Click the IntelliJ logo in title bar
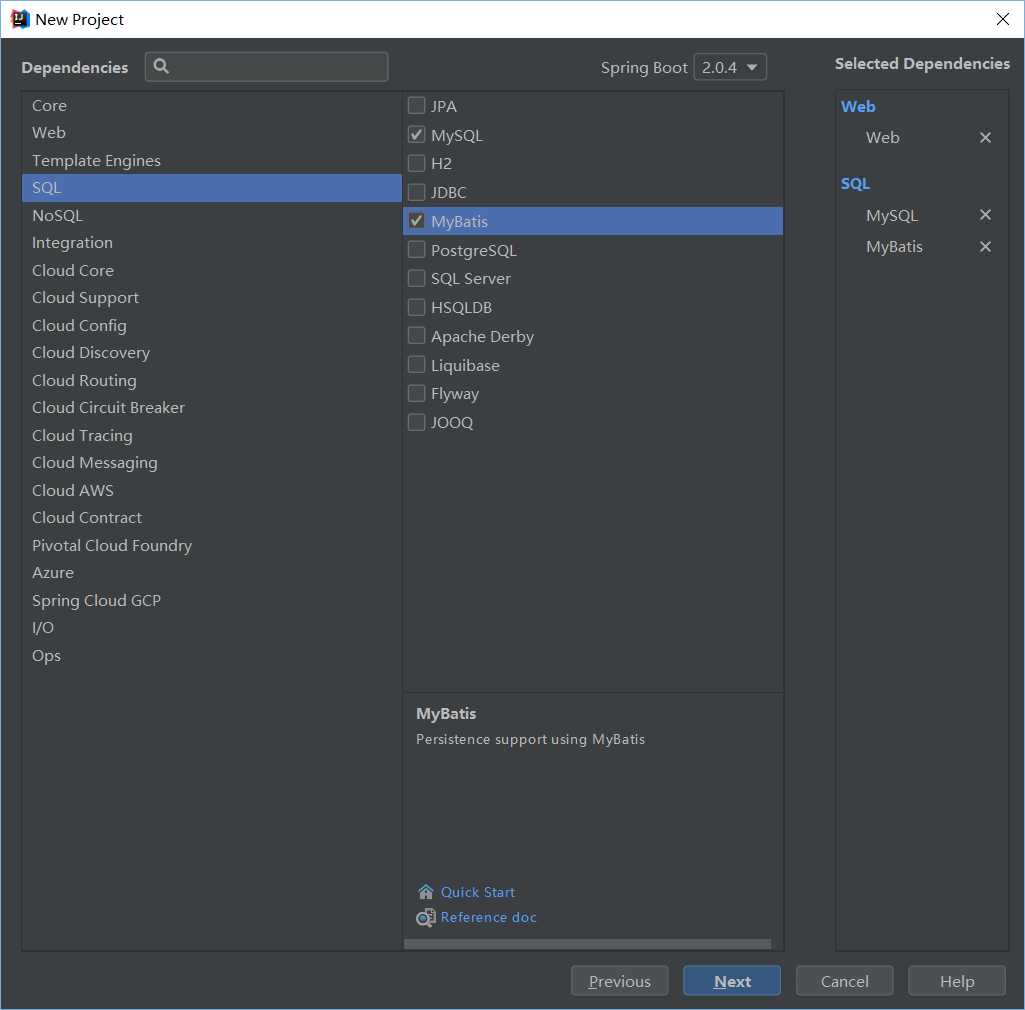The image size is (1025, 1010). click(19, 19)
